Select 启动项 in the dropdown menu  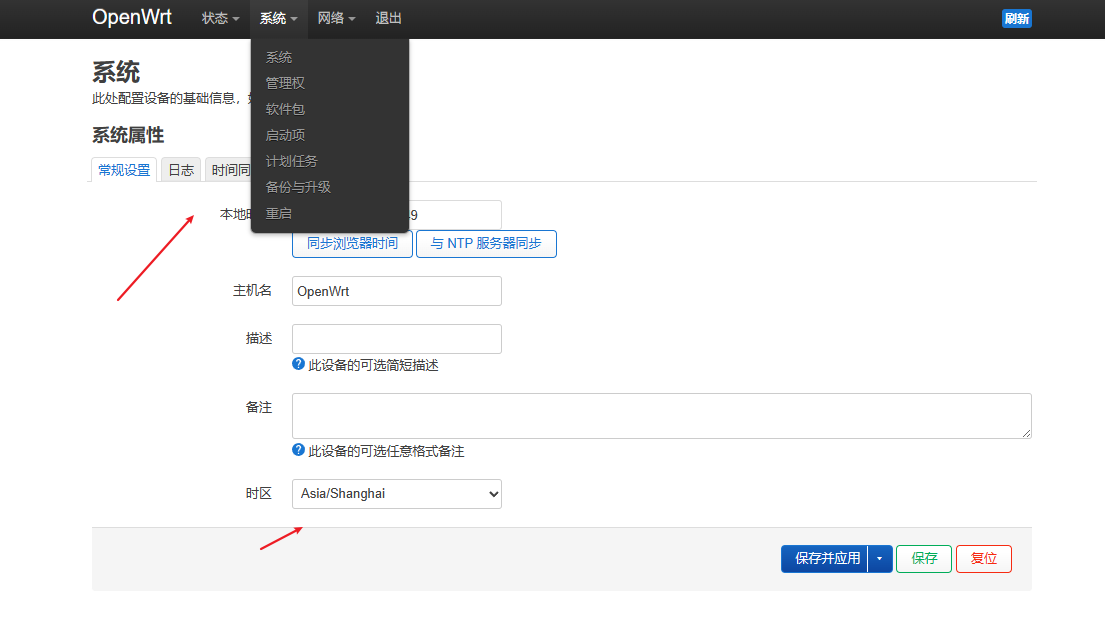coord(285,135)
